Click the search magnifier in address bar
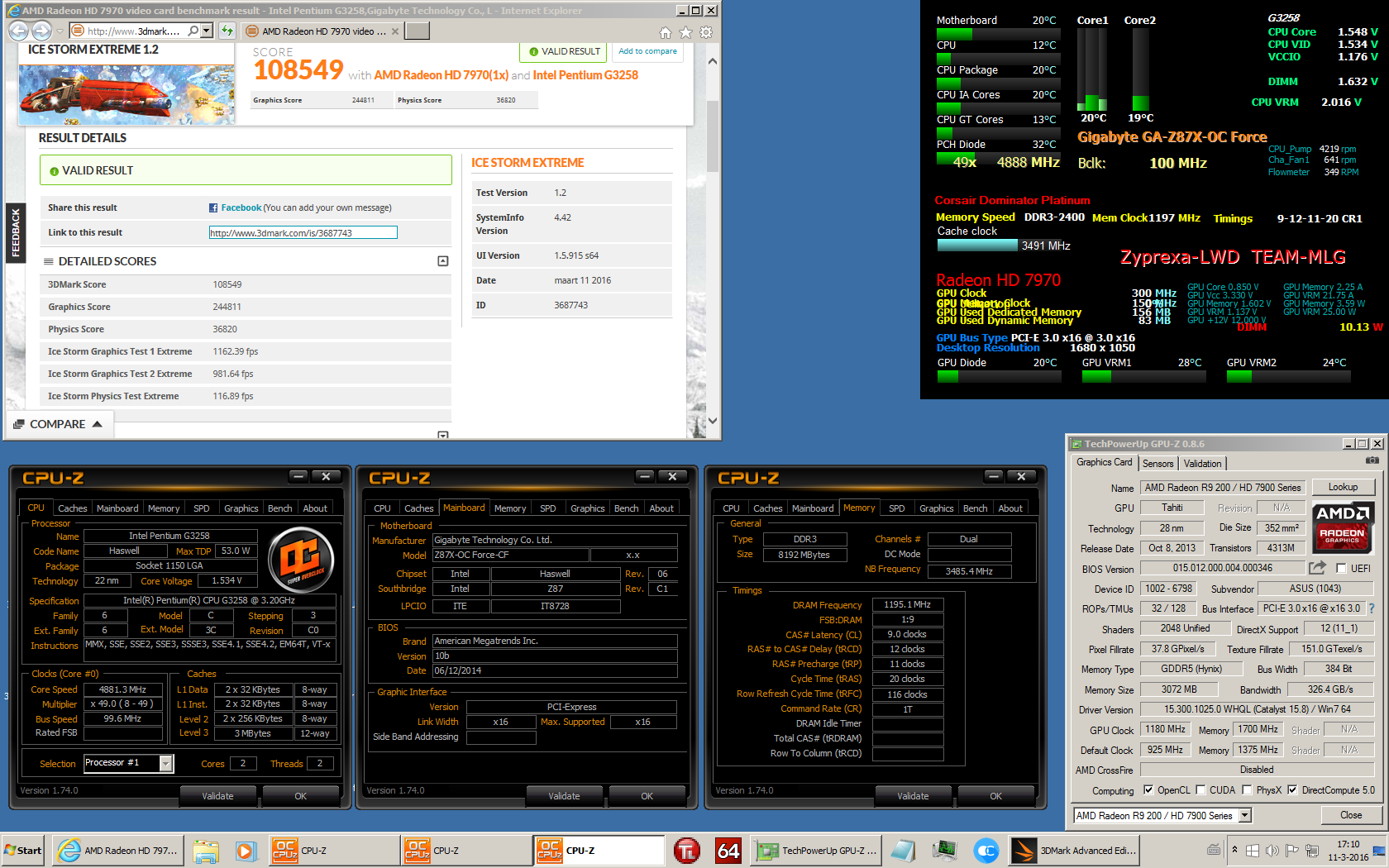Image resolution: width=1389 pixels, height=868 pixels. pos(193,31)
